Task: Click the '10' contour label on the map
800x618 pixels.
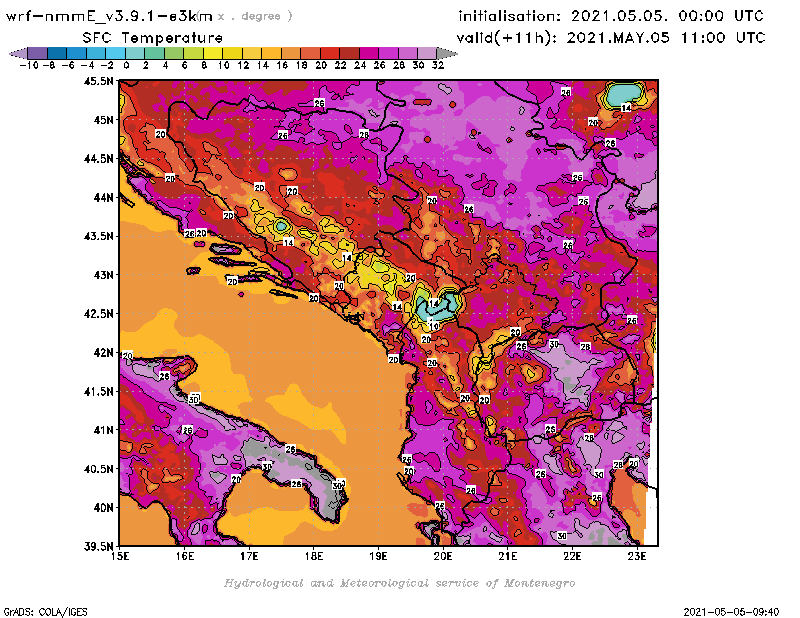Action: 434,326
